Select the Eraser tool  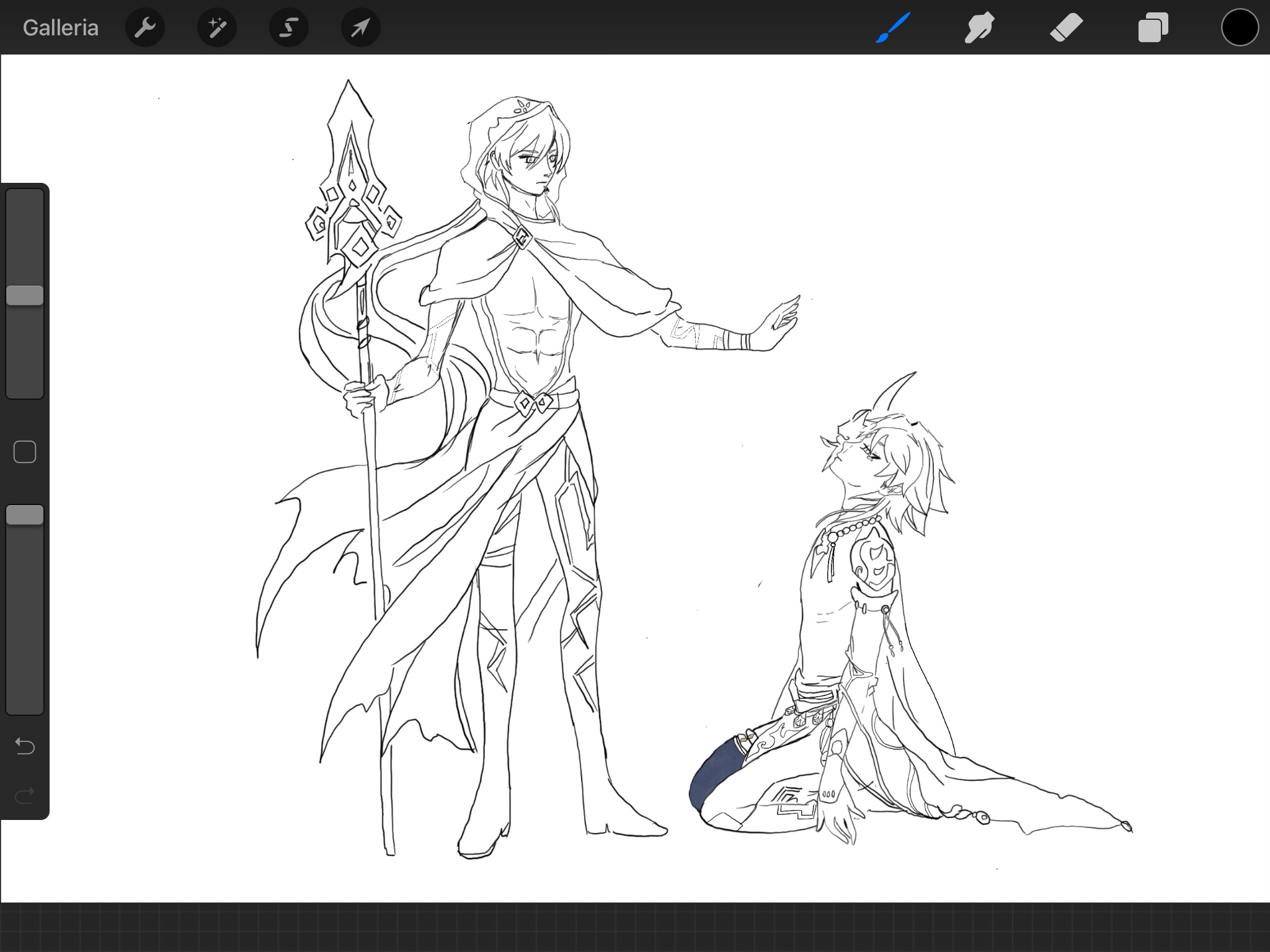[1066, 28]
